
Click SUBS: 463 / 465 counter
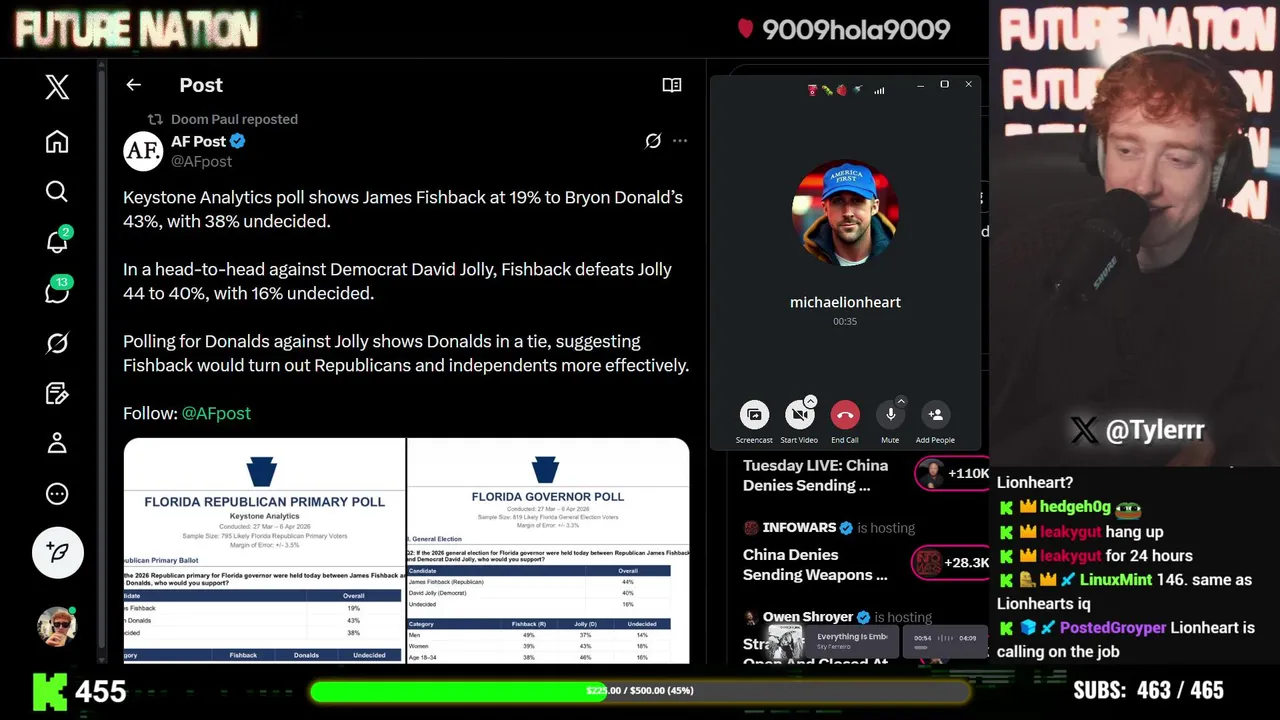pyautogui.click(x=1148, y=691)
